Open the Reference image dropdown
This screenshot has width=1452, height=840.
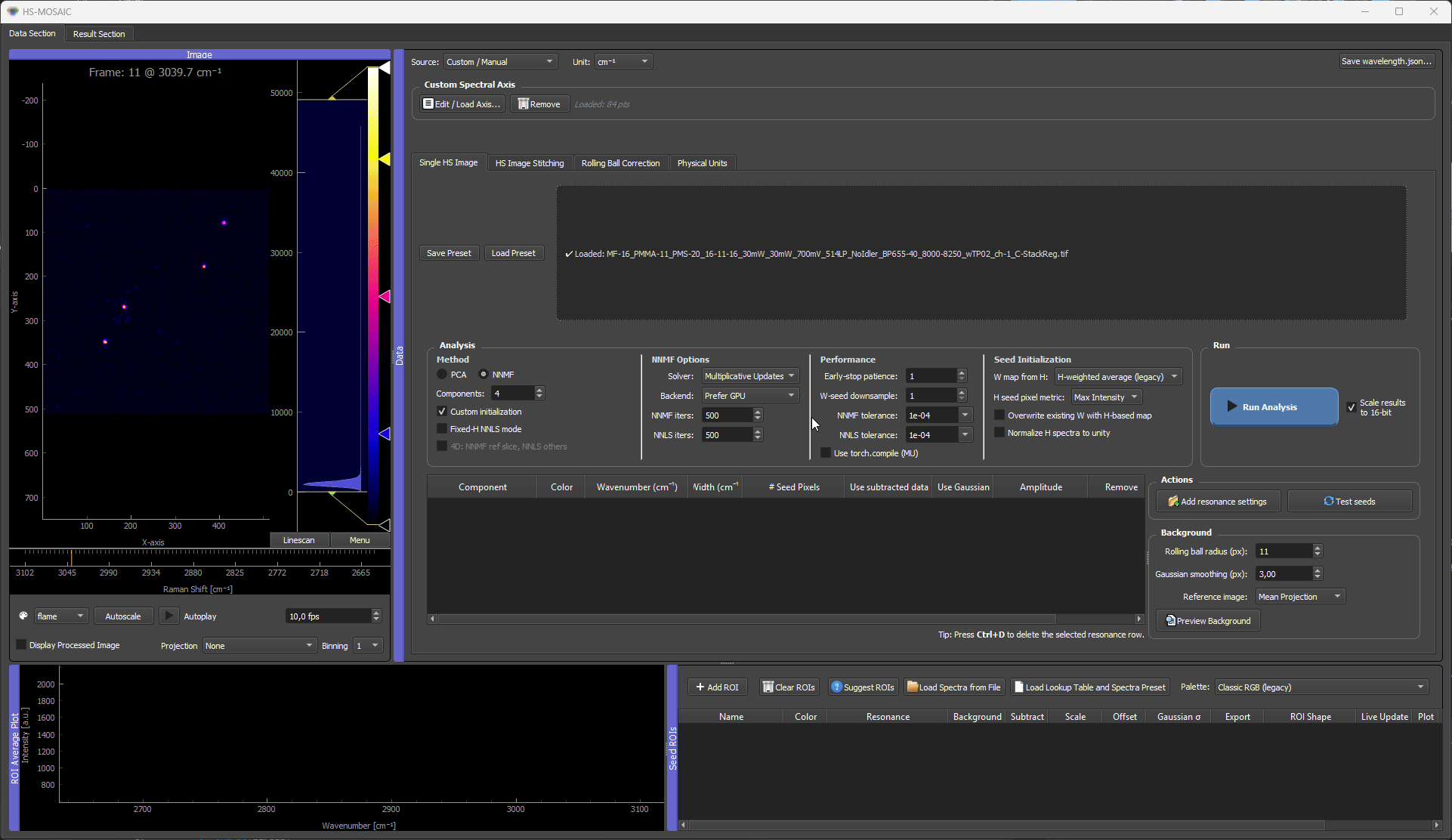coord(1300,597)
